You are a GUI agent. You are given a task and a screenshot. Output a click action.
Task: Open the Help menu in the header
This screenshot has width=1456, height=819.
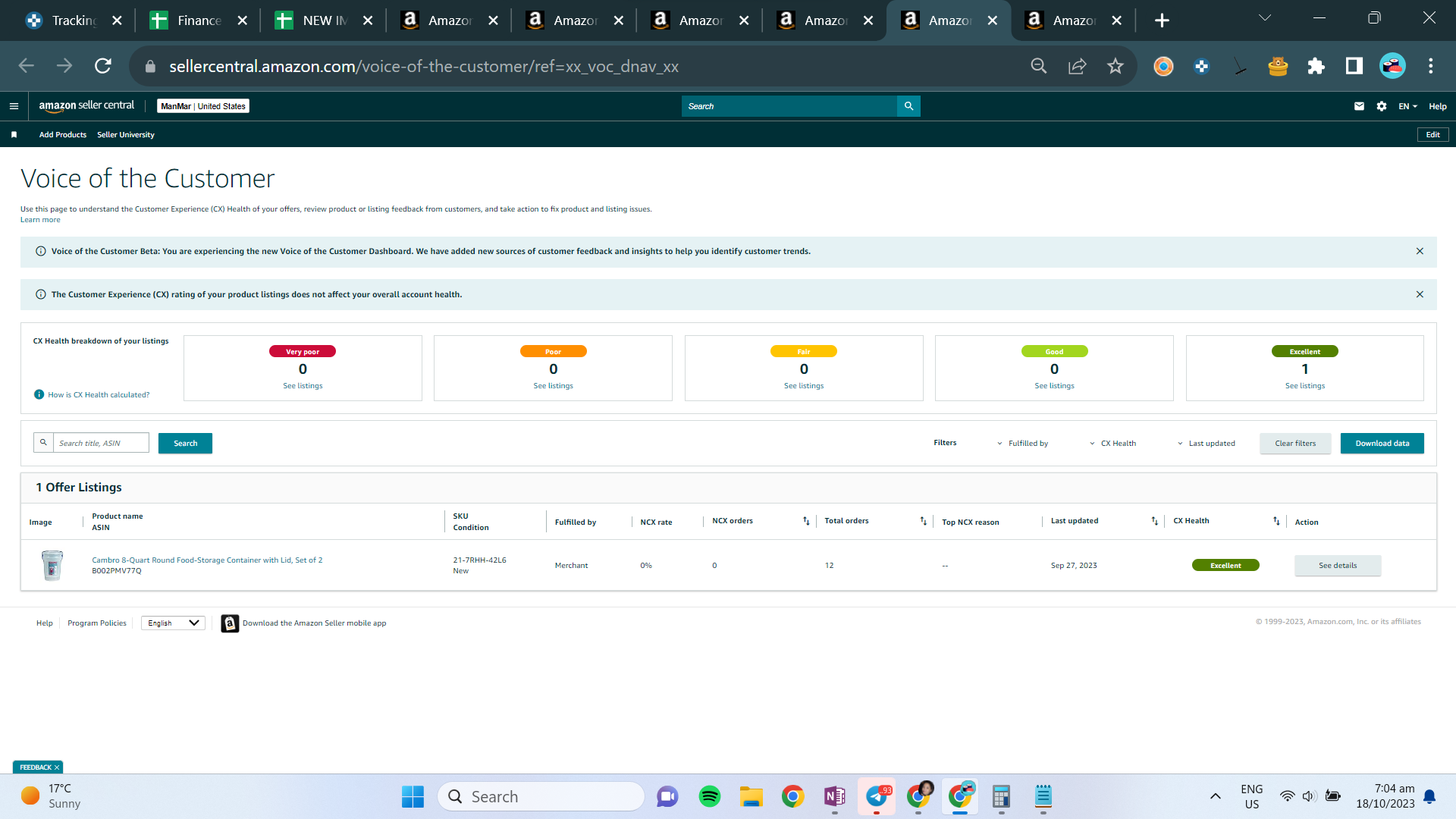click(1437, 106)
